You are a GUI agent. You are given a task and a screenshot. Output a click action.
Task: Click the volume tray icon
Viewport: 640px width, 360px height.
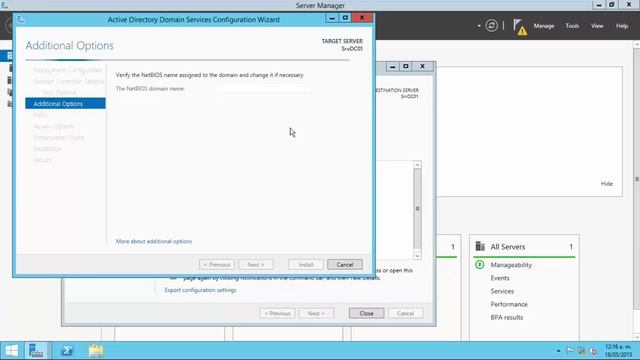[x=593, y=351]
